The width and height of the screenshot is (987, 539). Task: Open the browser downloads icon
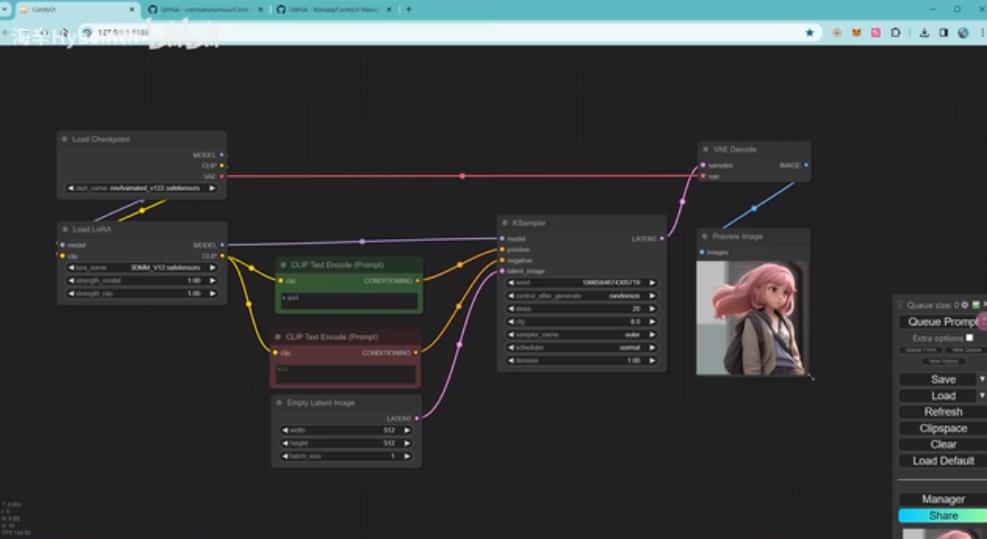[924, 32]
